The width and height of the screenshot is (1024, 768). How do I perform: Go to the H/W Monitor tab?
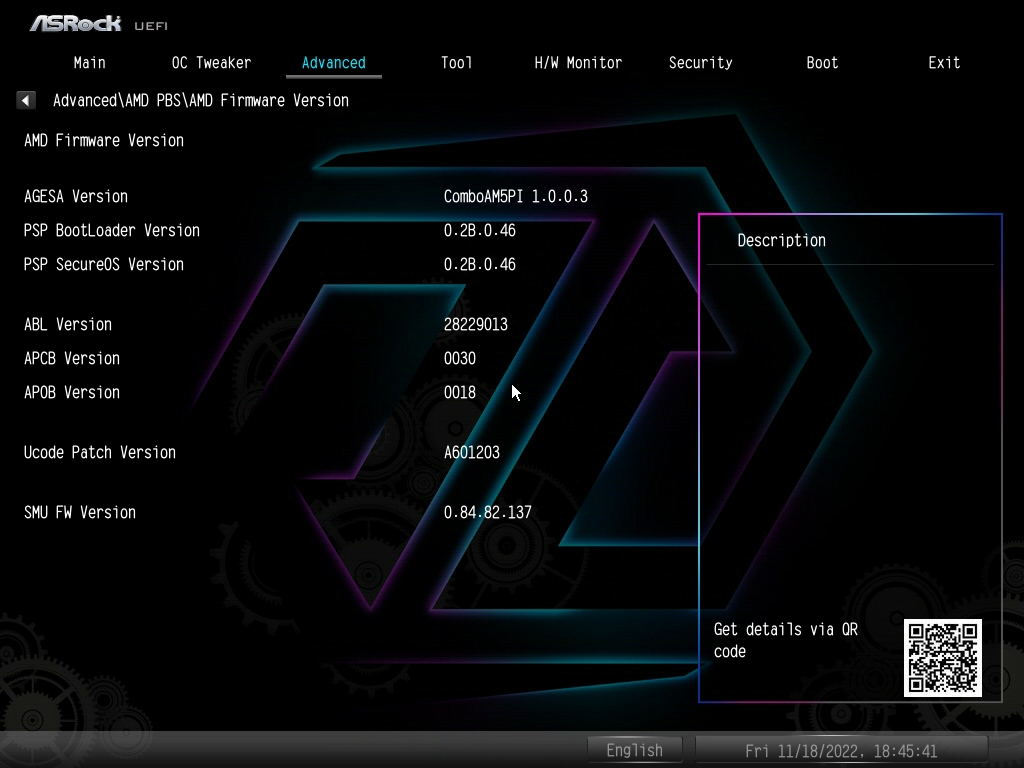coord(578,63)
